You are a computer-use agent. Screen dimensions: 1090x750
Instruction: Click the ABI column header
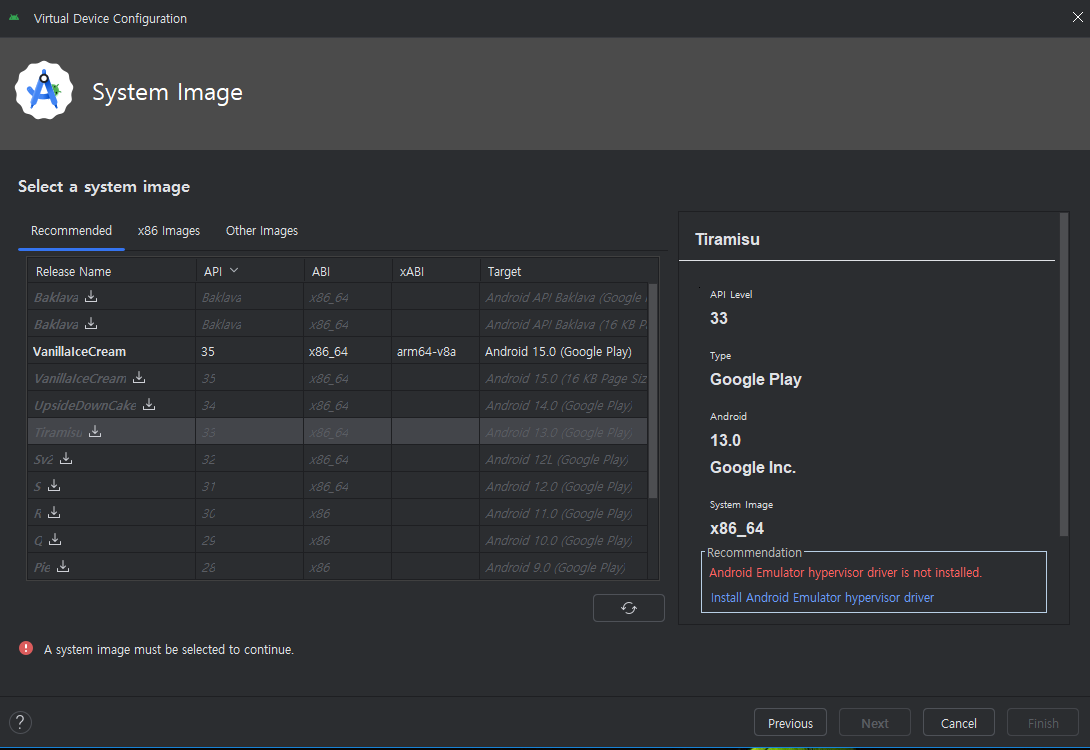point(348,271)
